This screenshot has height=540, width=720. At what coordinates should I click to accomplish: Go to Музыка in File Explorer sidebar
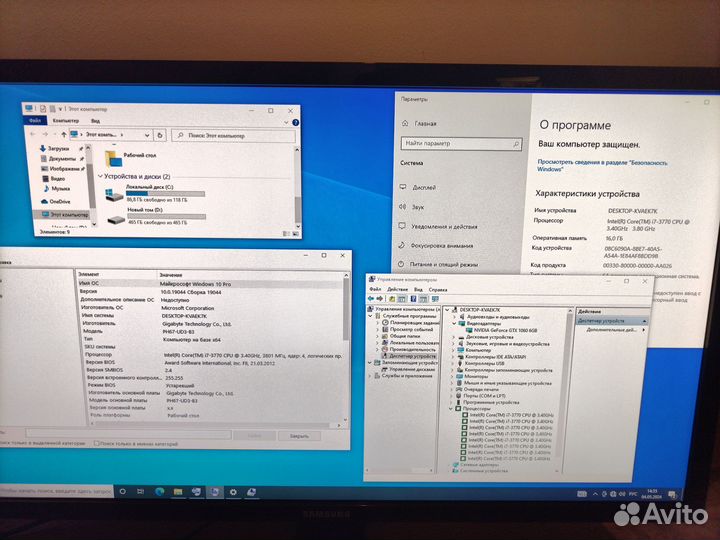pos(56,188)
